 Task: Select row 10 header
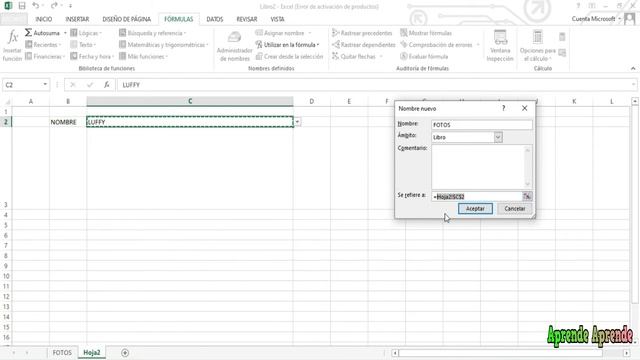(x=6, y=276)
